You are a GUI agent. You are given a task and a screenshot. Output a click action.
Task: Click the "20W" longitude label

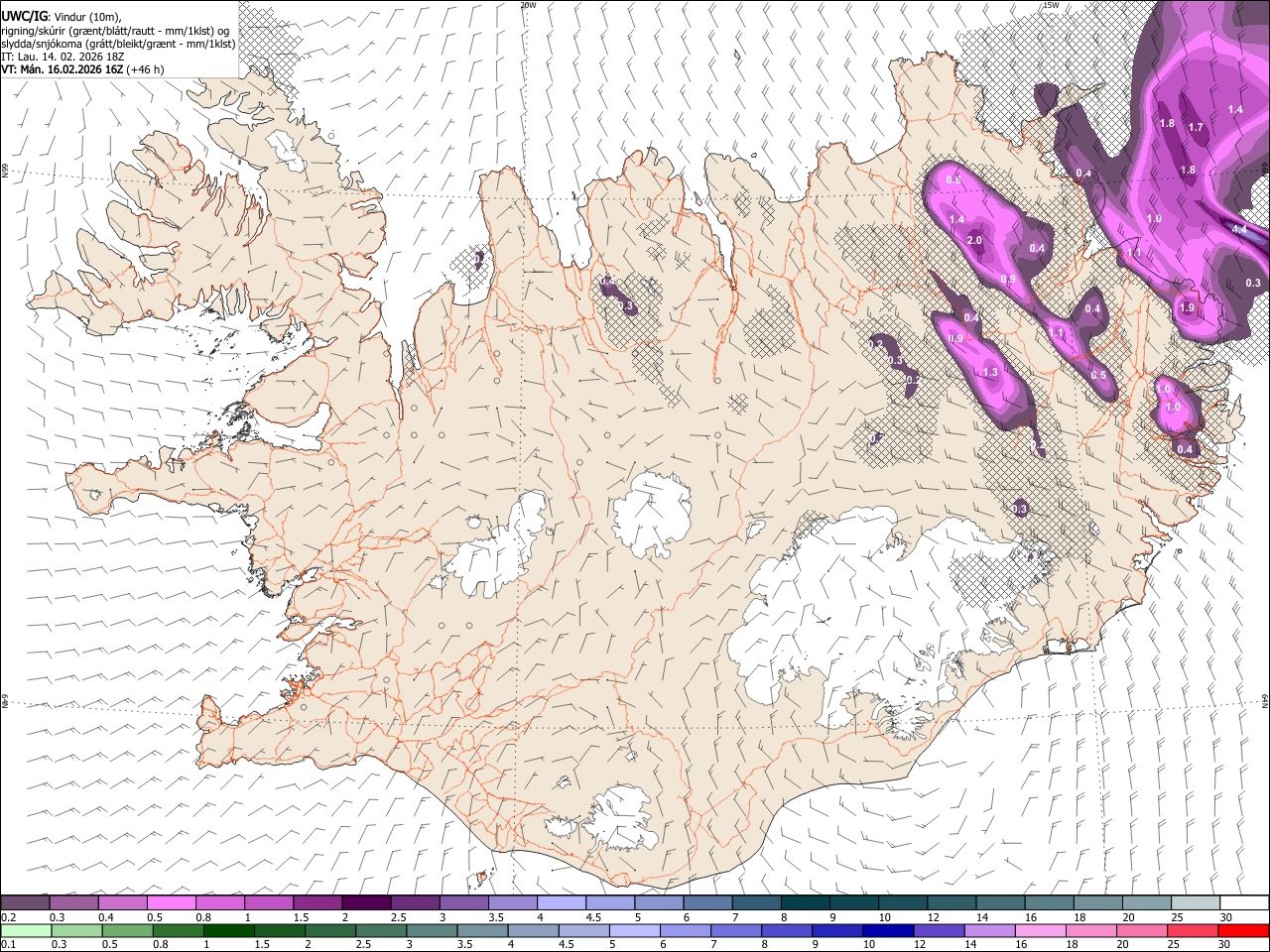pyautogui.click(x=528, y=5)
